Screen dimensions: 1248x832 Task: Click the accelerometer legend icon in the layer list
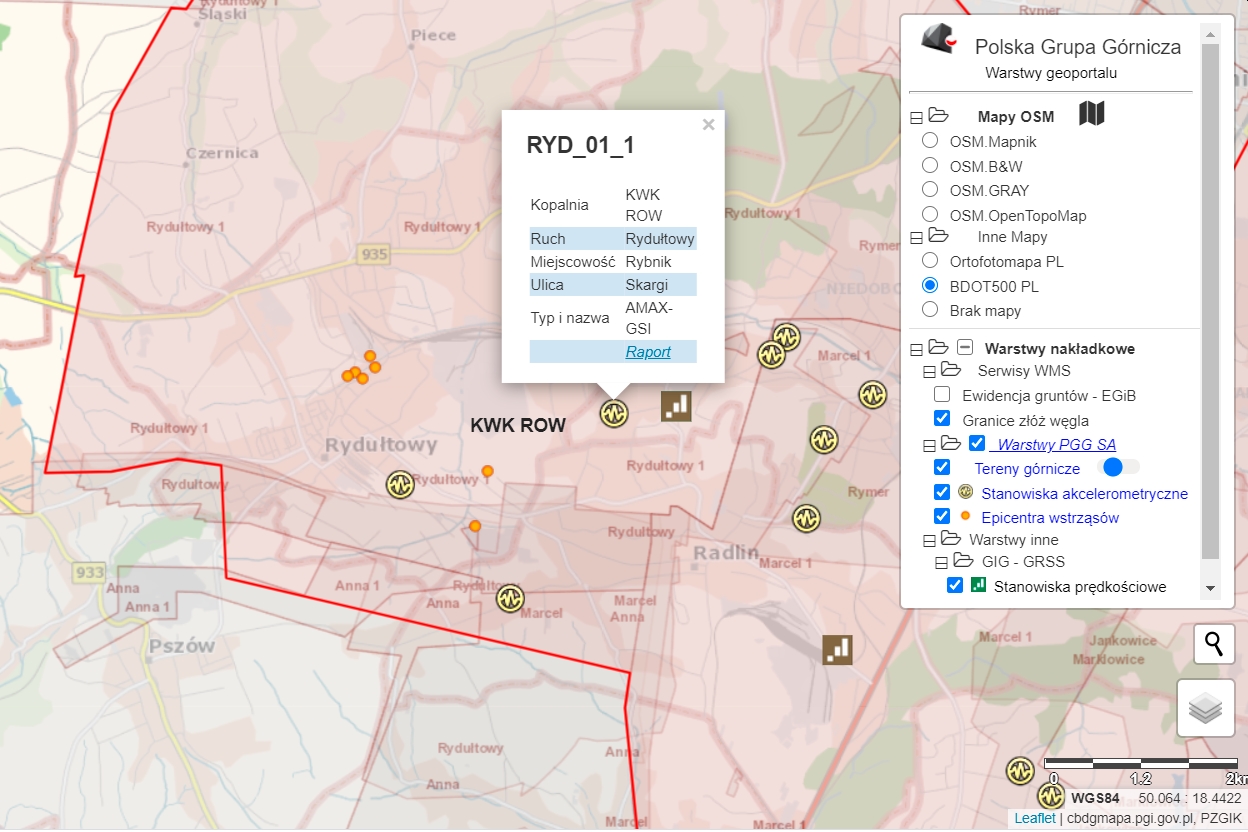(x=966, y=491)
